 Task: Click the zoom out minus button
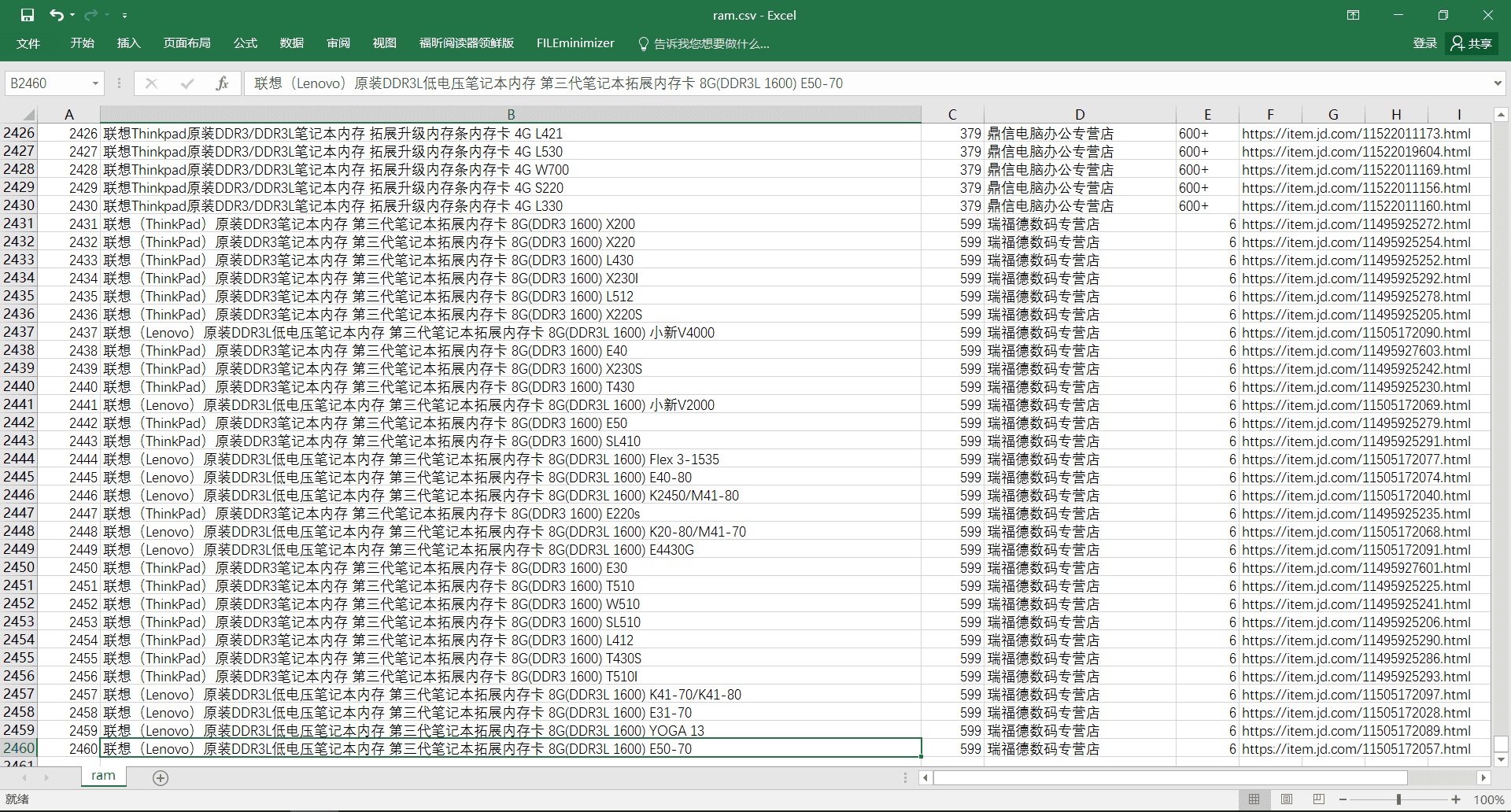pyautogui.click(x=1343, y=799)
